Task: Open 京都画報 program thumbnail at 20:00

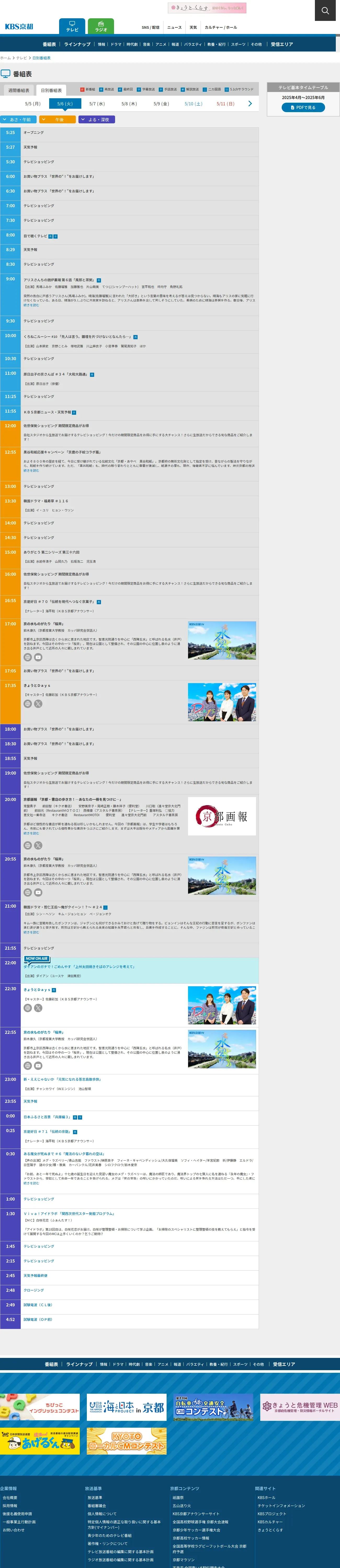Action: (x=222, y=816)
